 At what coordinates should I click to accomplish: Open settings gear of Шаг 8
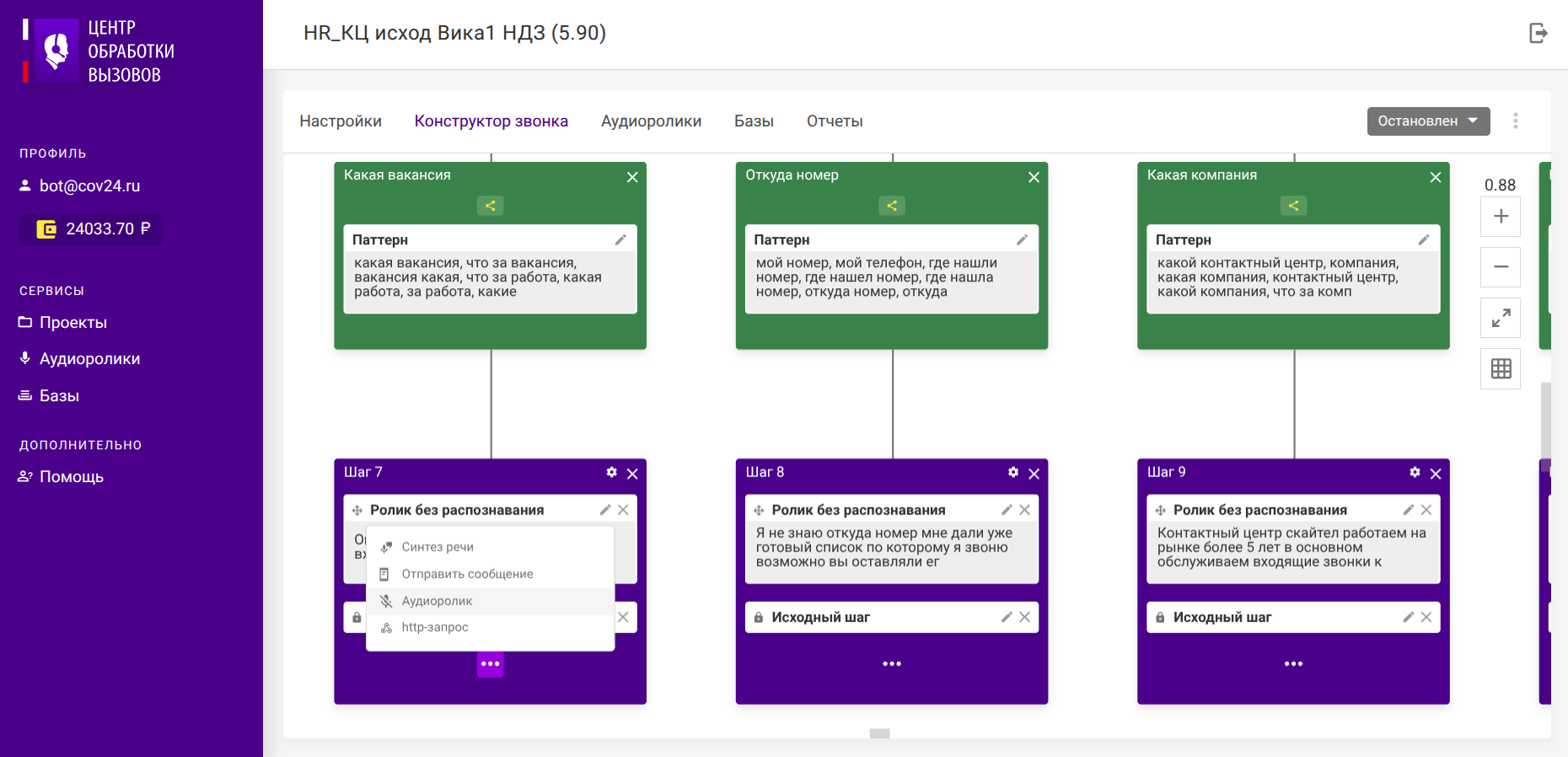(x=1013, y=472)
